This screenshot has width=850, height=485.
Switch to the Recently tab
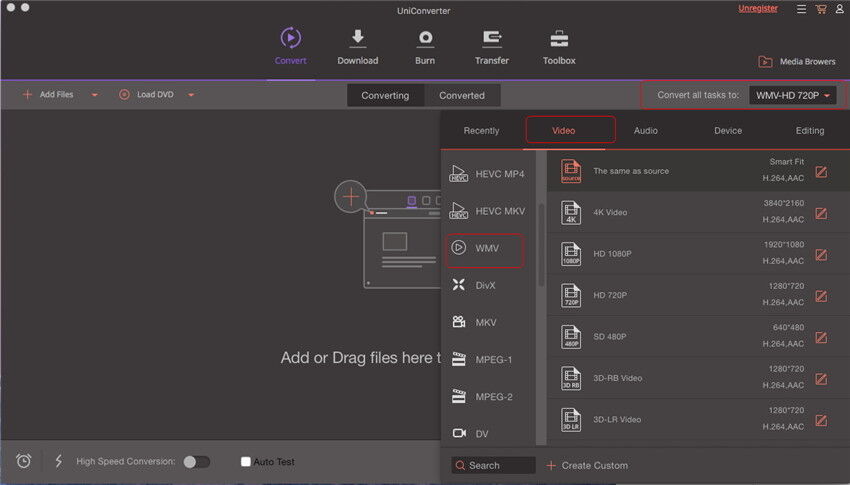pyautogui.click(x=481, y=131)
